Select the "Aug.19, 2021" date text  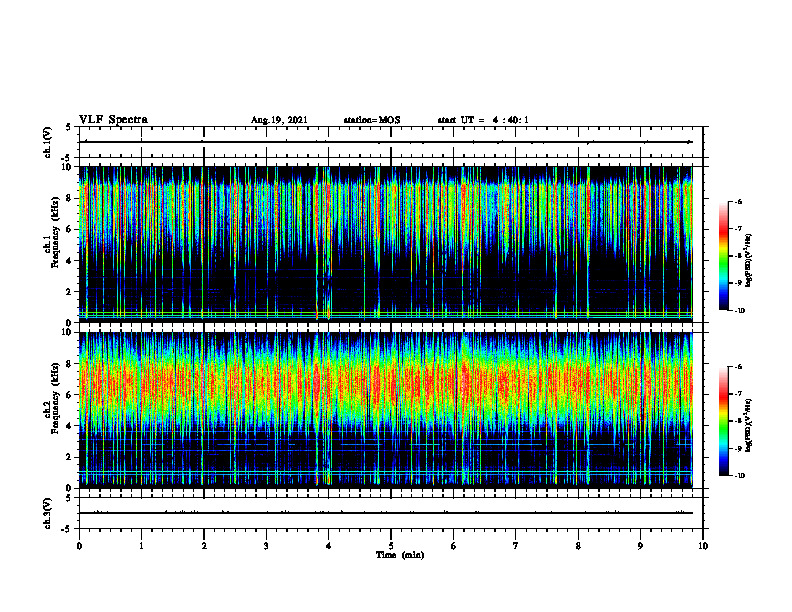(x=279, y=120)
